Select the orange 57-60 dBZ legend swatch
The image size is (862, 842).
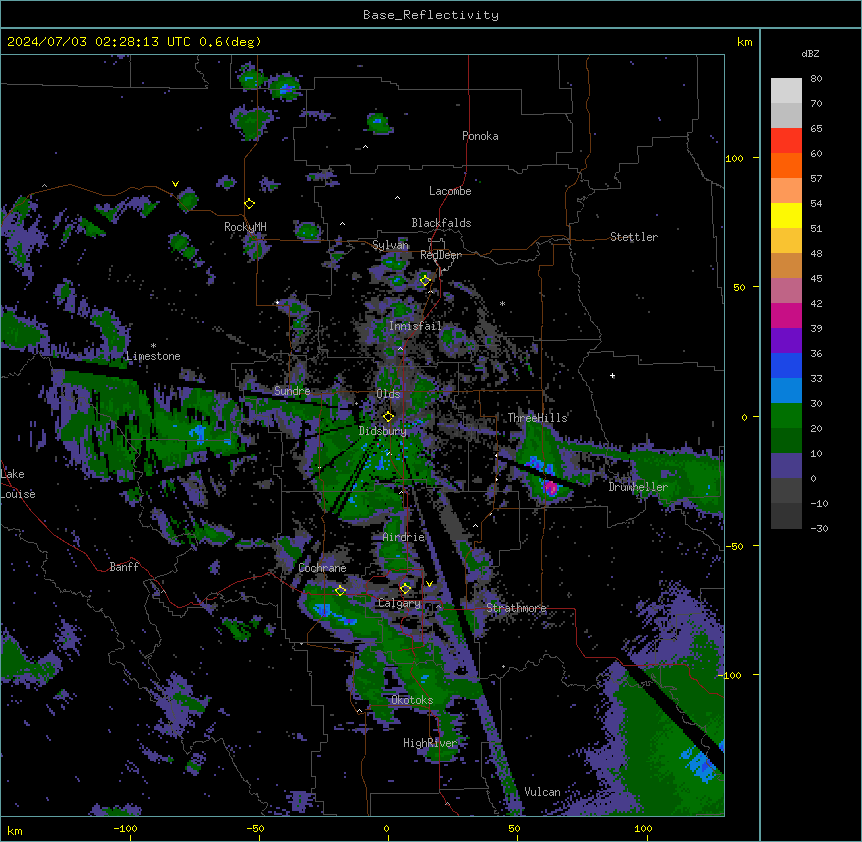pos(786,165)
